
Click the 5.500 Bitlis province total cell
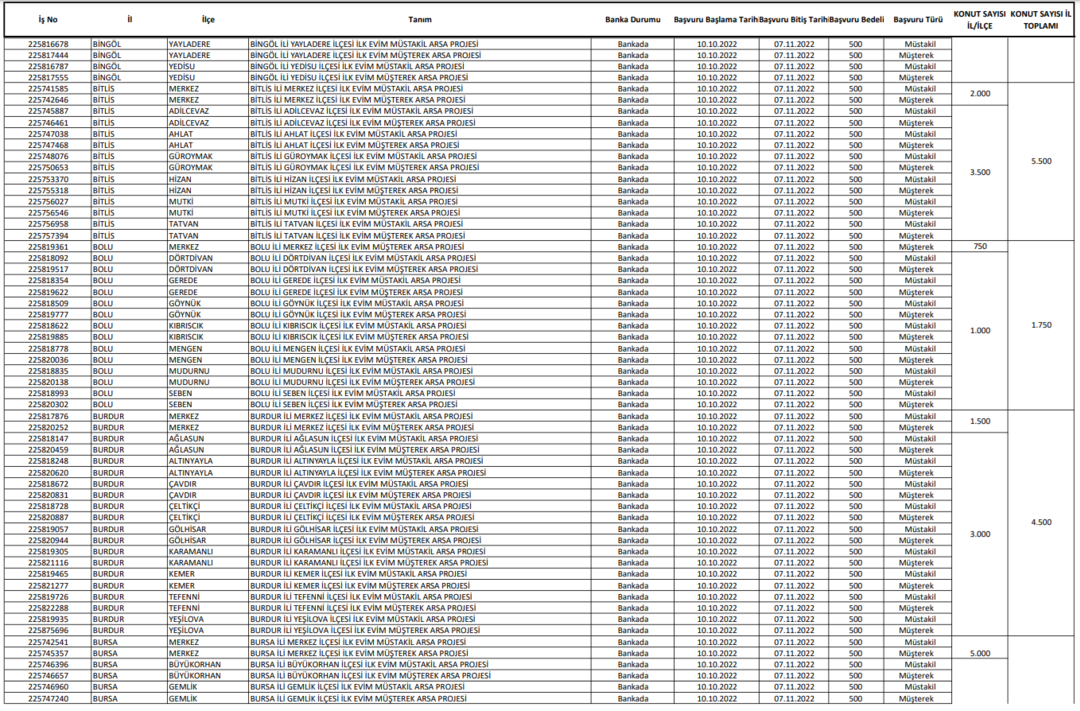click(x=1041, y=161)
